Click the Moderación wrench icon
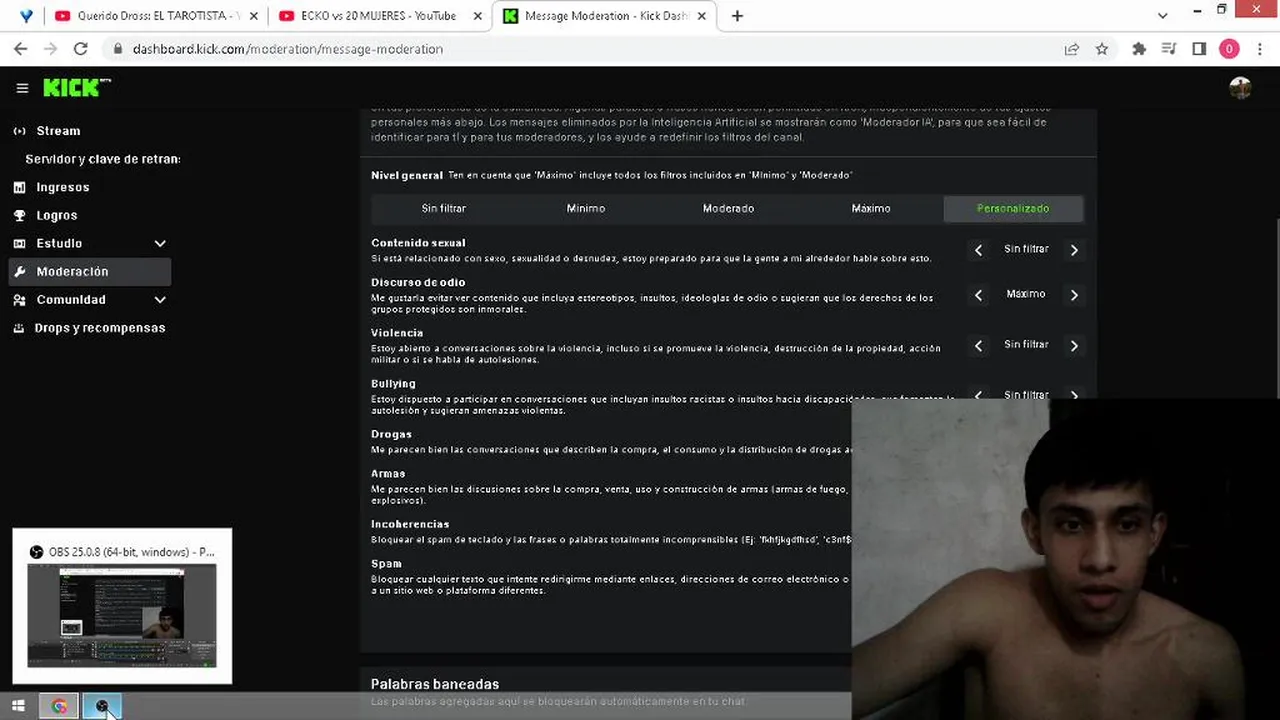 tap(19, 271)
